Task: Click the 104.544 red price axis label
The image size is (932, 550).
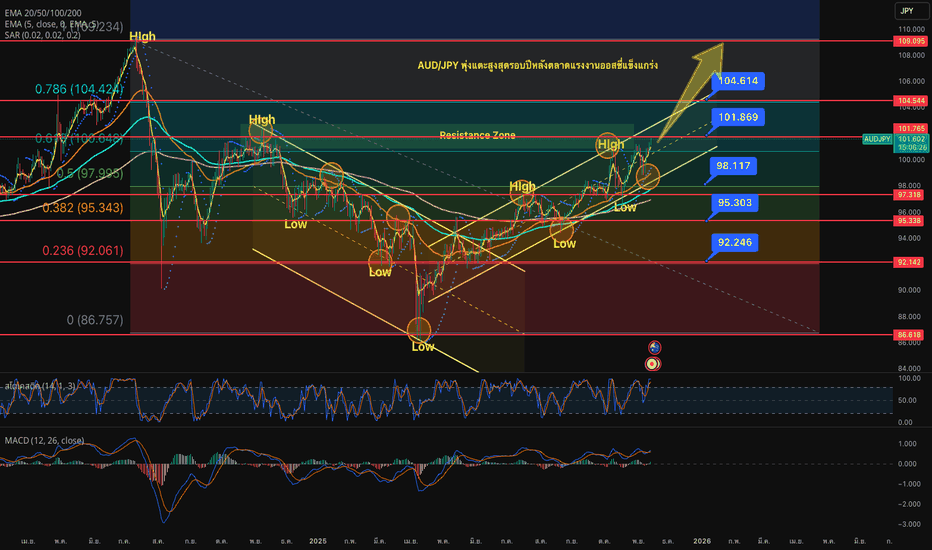Action: pos(911,101)
